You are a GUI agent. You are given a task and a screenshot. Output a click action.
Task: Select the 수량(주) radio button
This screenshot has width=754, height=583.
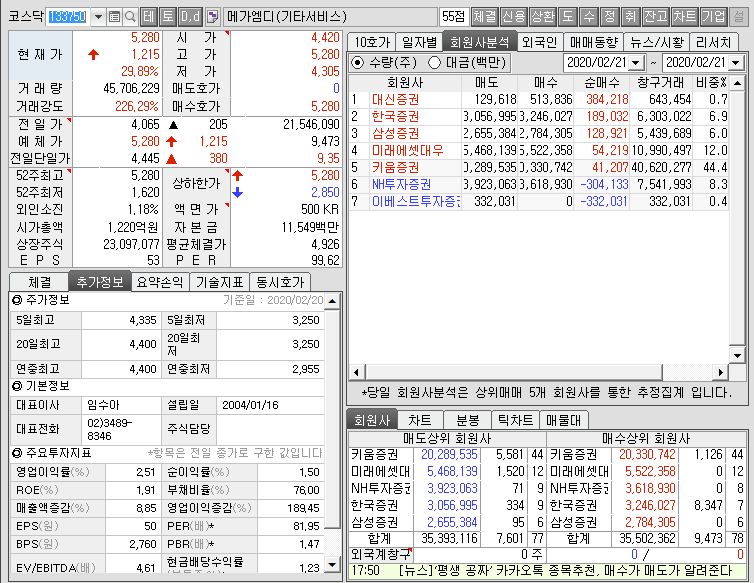358,63
